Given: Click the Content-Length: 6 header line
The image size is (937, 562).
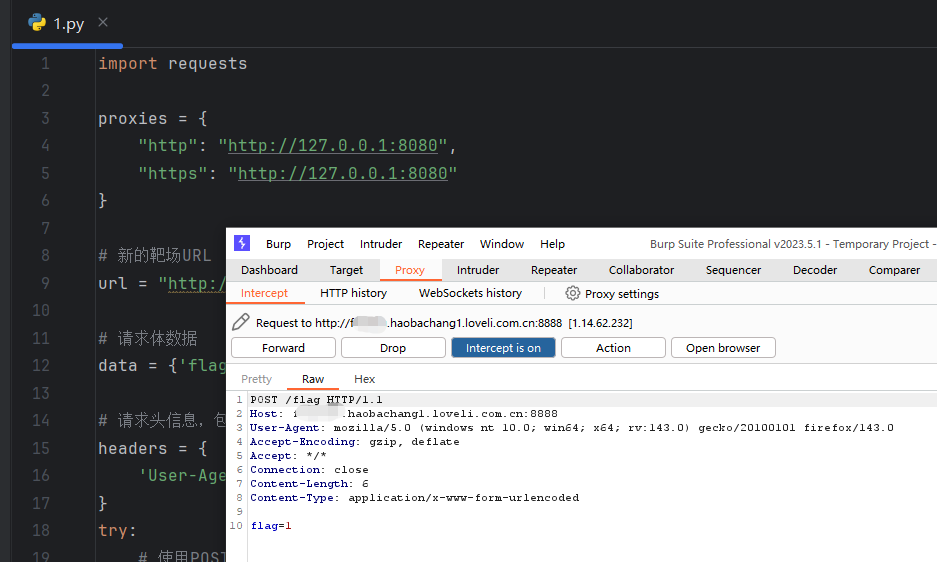Looking at the screenshot, I should [x=309, y=484].
